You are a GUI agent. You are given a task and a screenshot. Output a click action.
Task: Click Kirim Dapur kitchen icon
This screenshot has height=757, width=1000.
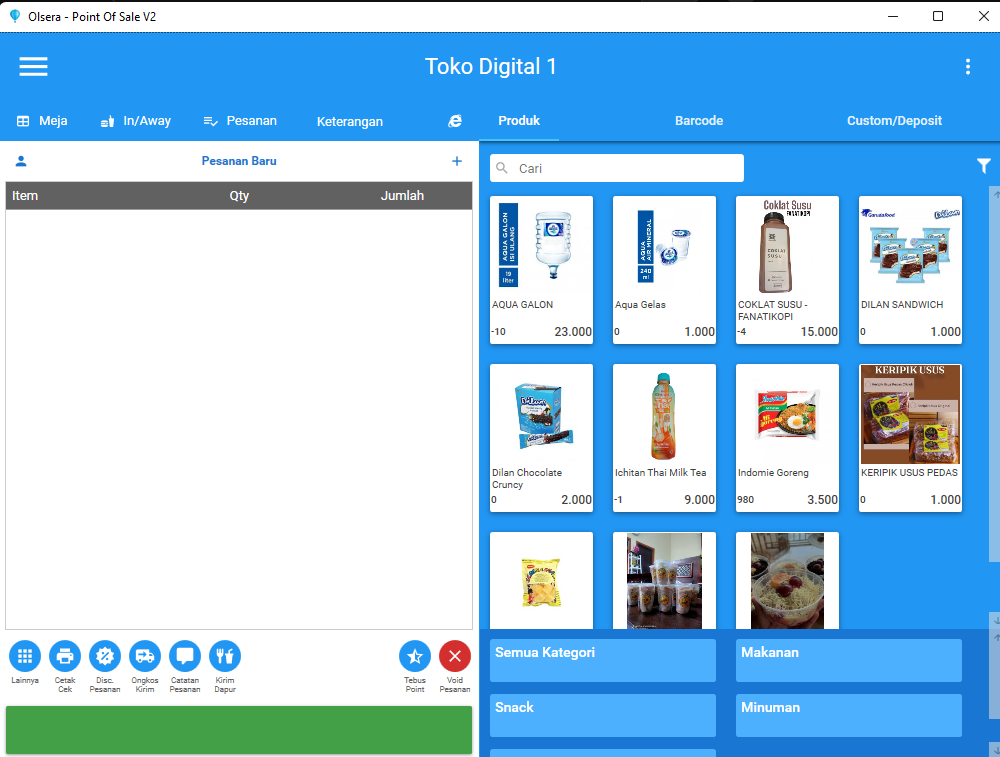tap(224, 656)
